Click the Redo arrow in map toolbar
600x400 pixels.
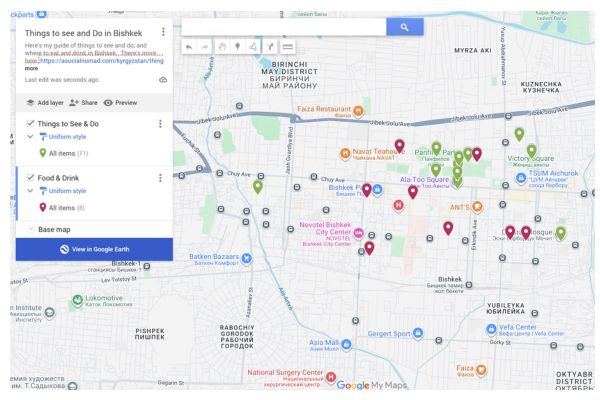[205, 47]
